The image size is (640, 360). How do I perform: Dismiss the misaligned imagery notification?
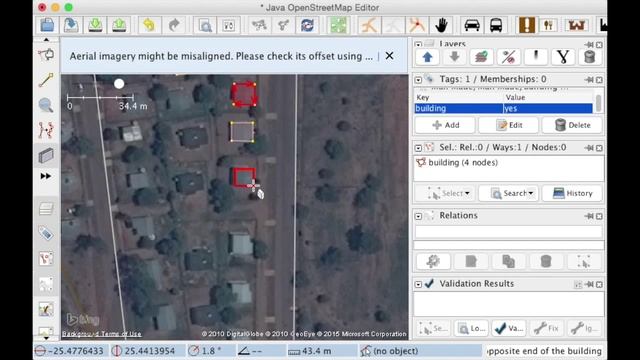(x=389, y=56)
